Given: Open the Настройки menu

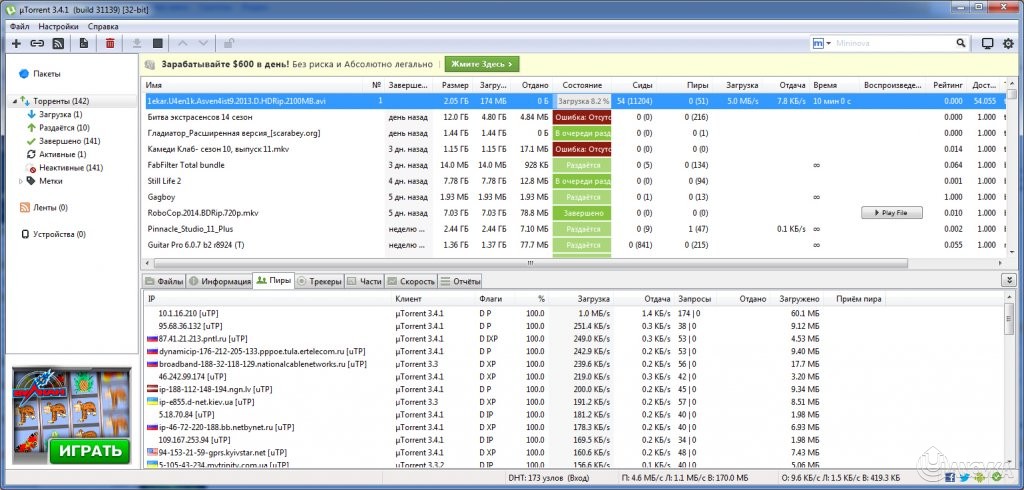Looking at the screenshot, I should (59, 26).
